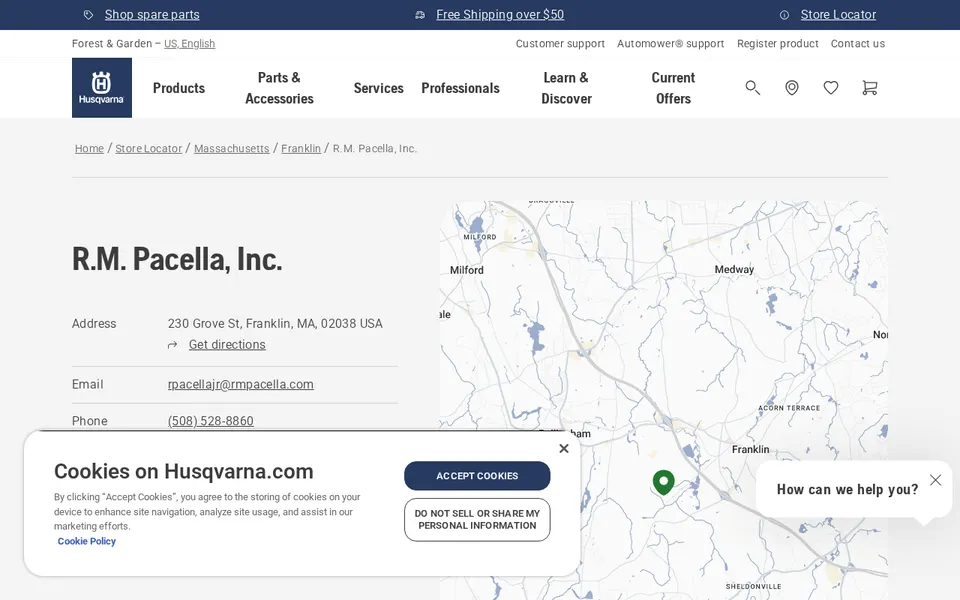This screenshot has width=960, height=600.
Task: Click Free Shipping over $50 link
Action: tap(500, 15)
